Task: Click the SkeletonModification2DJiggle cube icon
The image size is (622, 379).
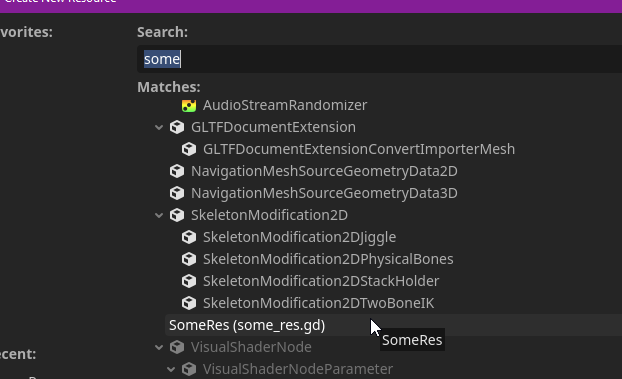Action: pyautogui.click(x=189, y=237)
